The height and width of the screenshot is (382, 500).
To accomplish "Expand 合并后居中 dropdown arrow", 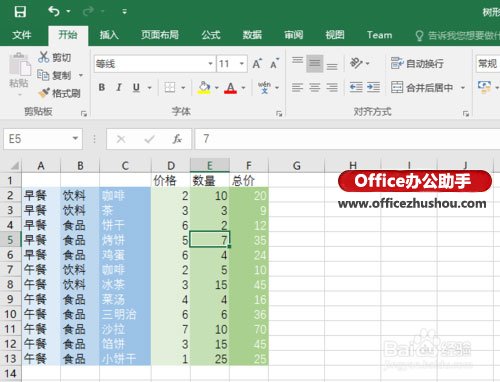I will point(463,88).
